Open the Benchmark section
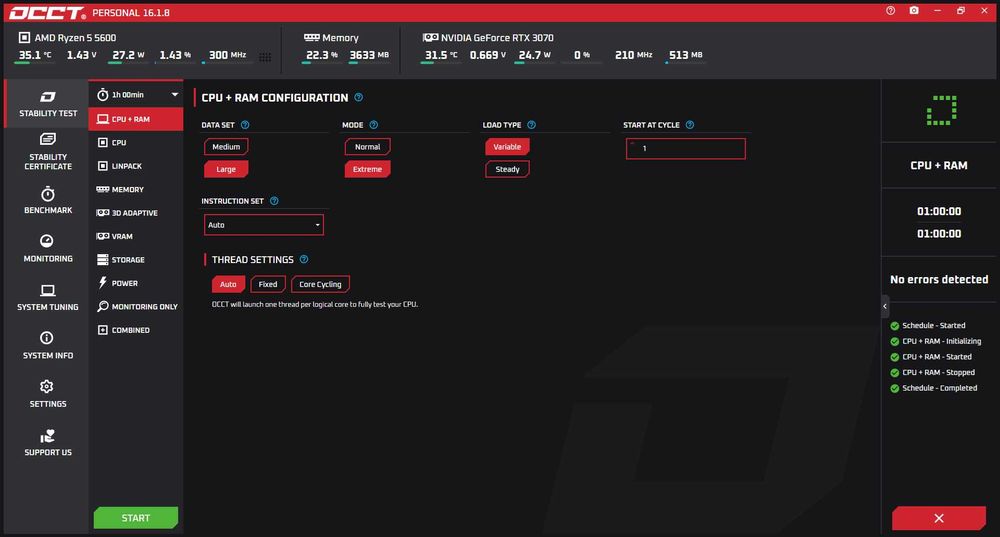 pyautogui.click(x=48, y=200)
